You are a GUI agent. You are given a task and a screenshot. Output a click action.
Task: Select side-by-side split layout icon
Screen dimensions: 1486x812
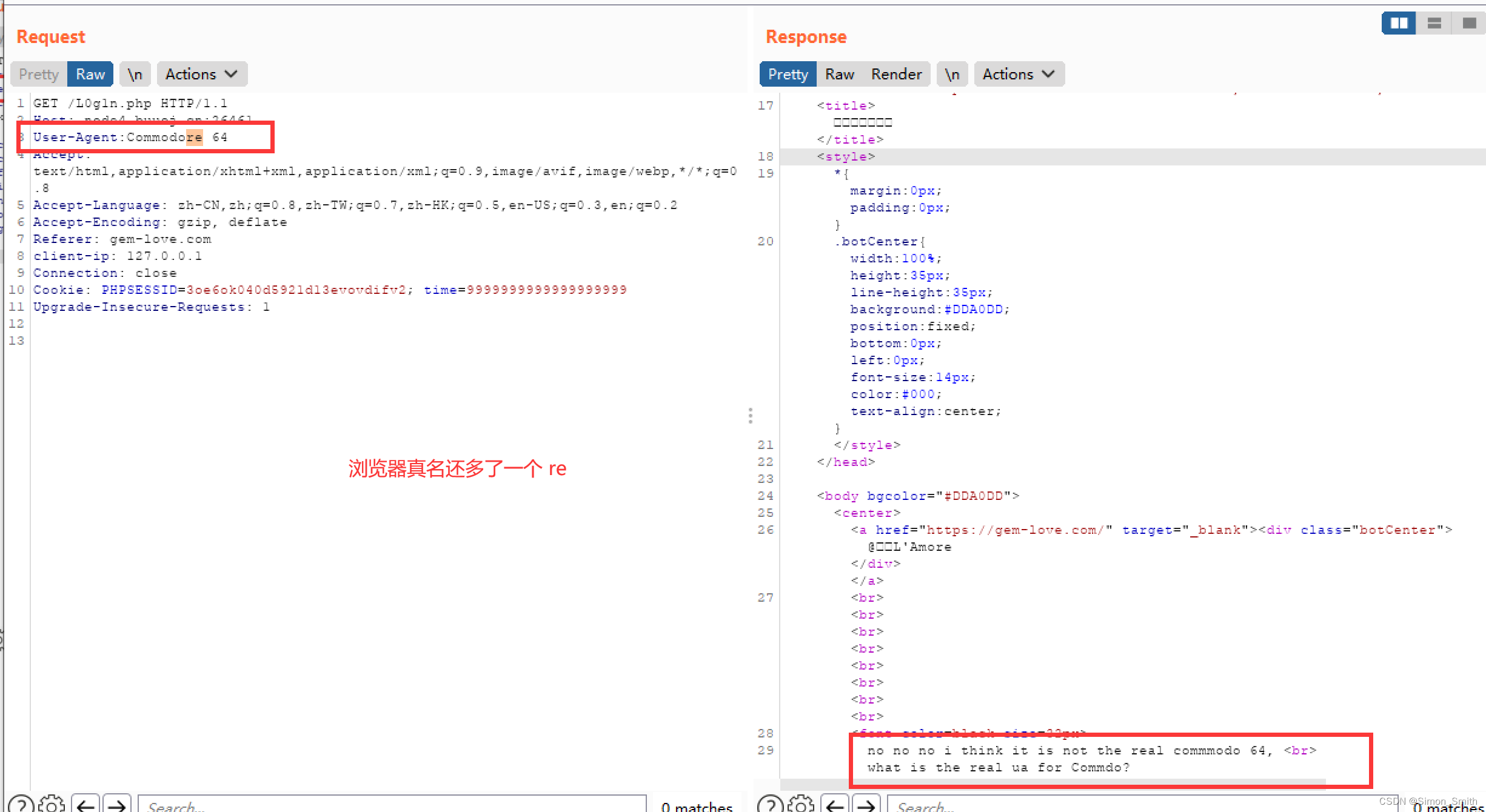pos(1399,24)
